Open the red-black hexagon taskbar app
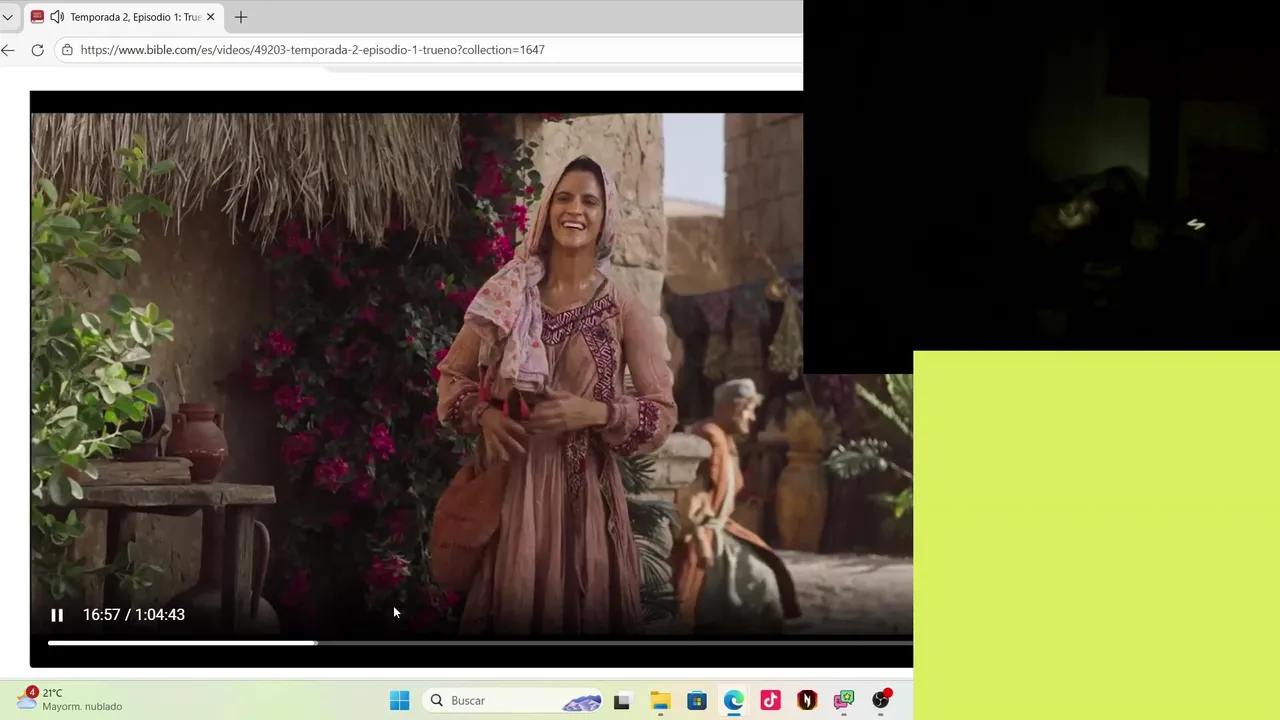The height and width of the screenshot is (720, 1280). click(807, 701)
